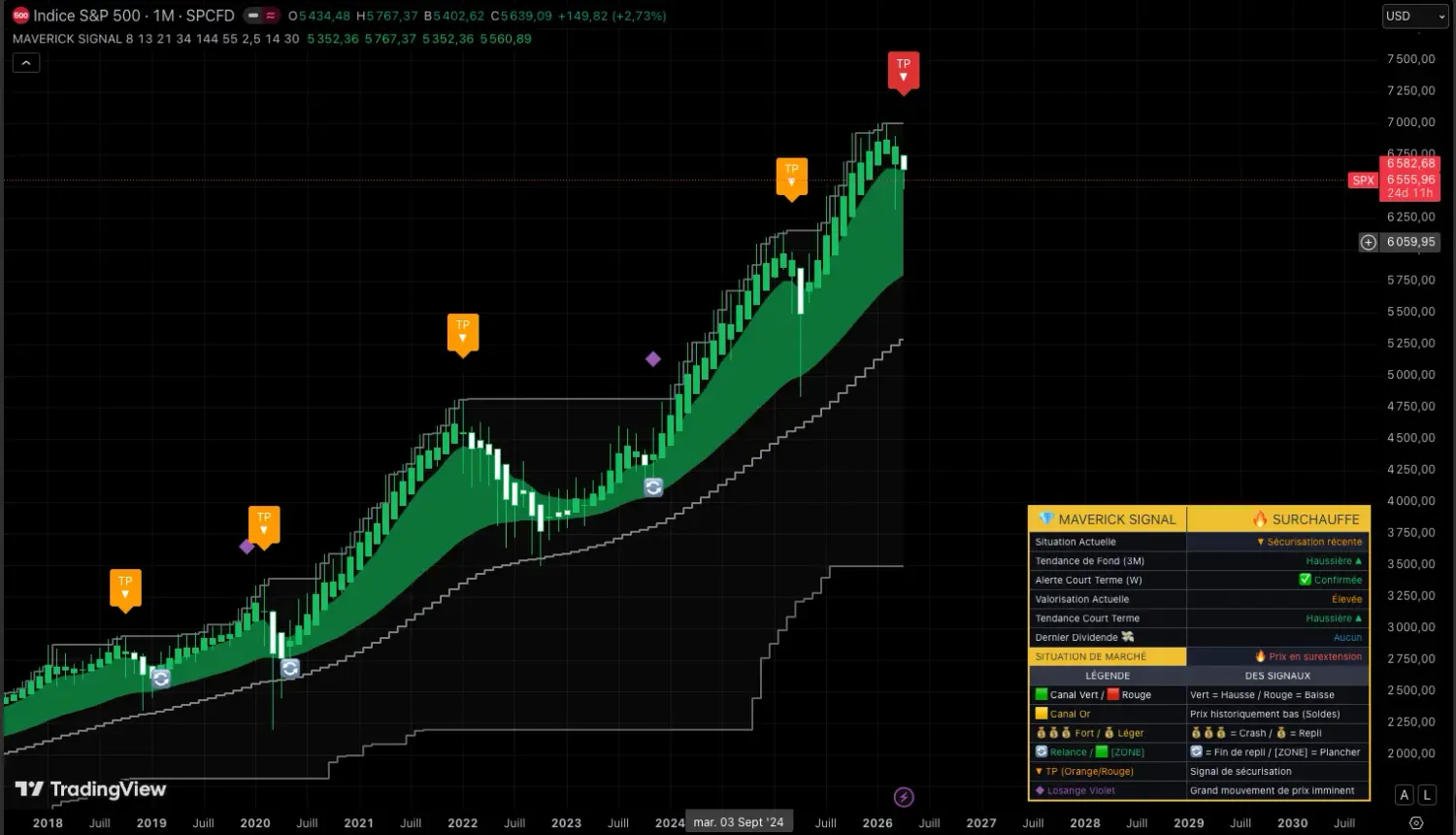Viewport: 1456px width, 835px height.
Task: Click the 2018 year label on time axis
Action: point(48,822)
